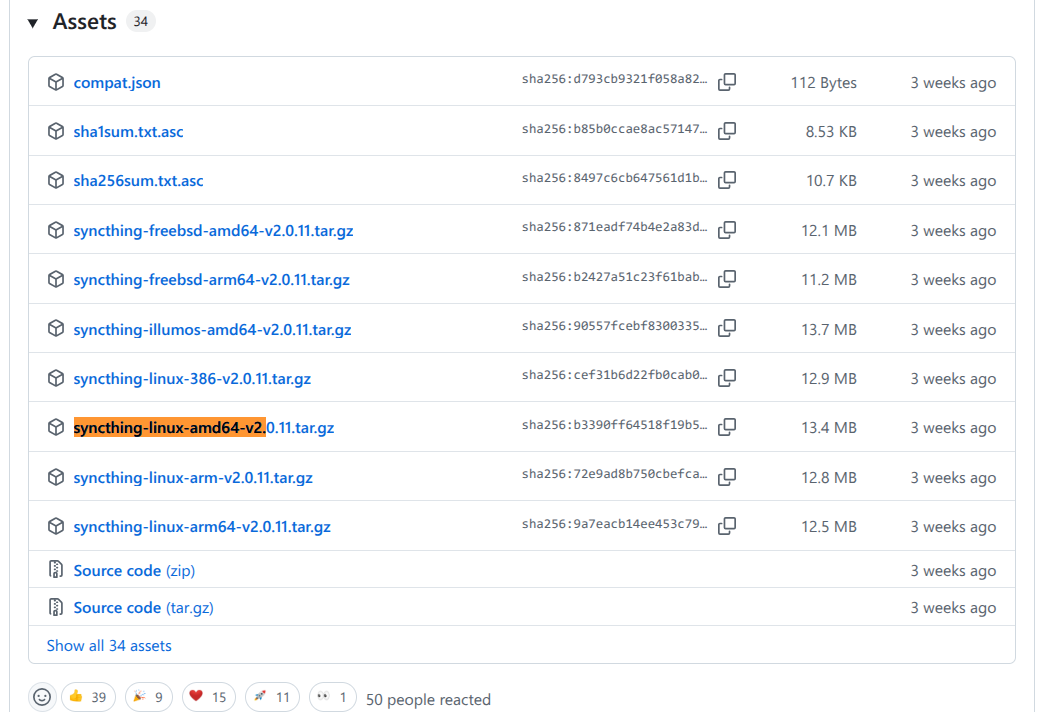Download syncthing-linux-arm-v2.0.11.tar.gz
The width and height of the screenshot is (1037, 712).
pyautogui.click(x=192, y=478)
